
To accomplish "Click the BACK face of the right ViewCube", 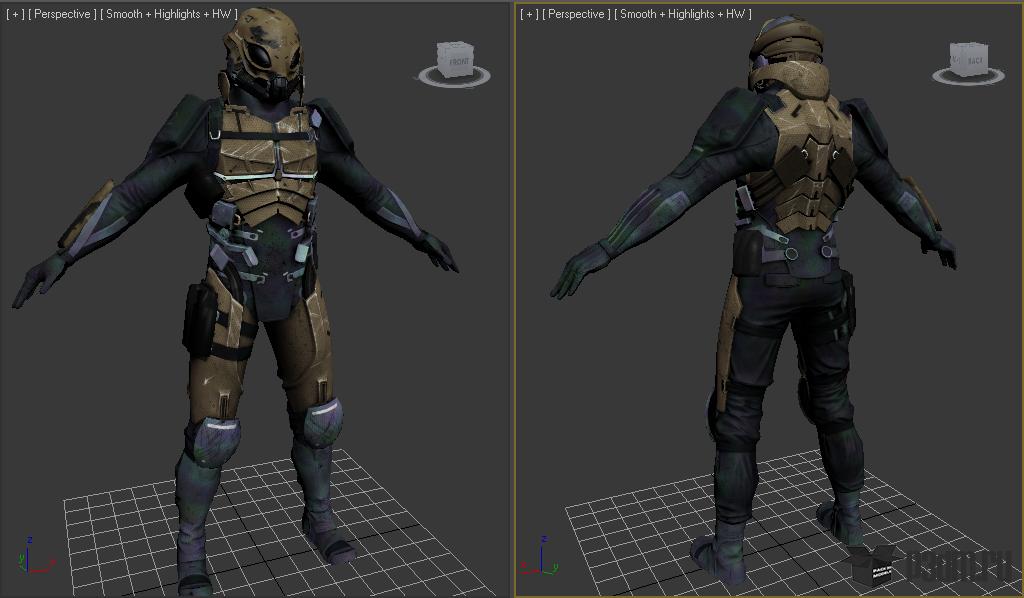I will [974, 60].
